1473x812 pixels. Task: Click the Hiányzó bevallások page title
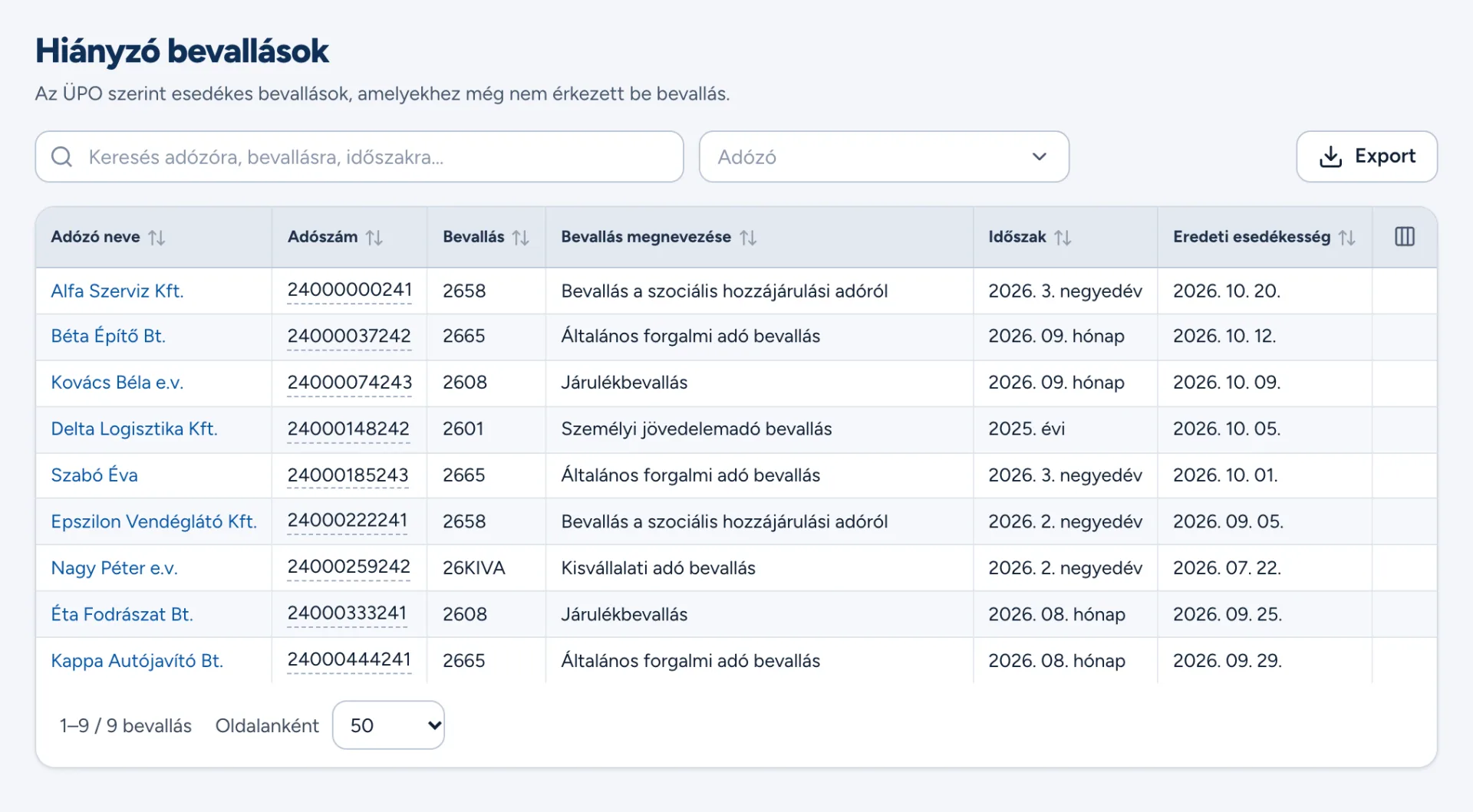182,52
